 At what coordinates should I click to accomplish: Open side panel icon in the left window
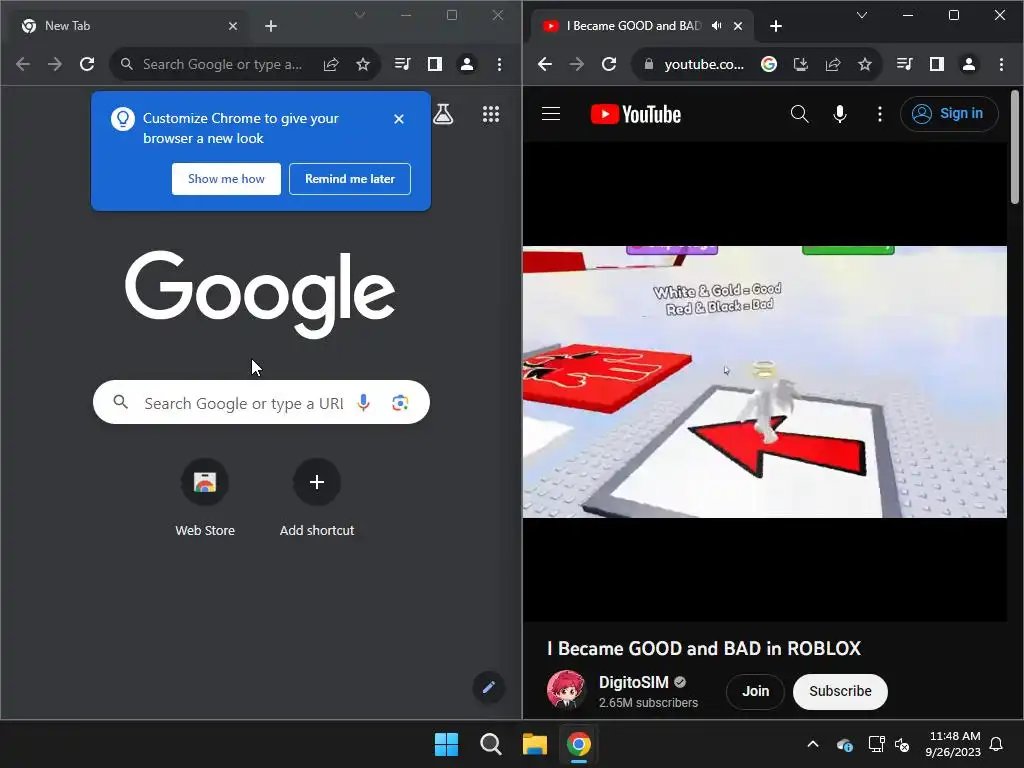434,64
